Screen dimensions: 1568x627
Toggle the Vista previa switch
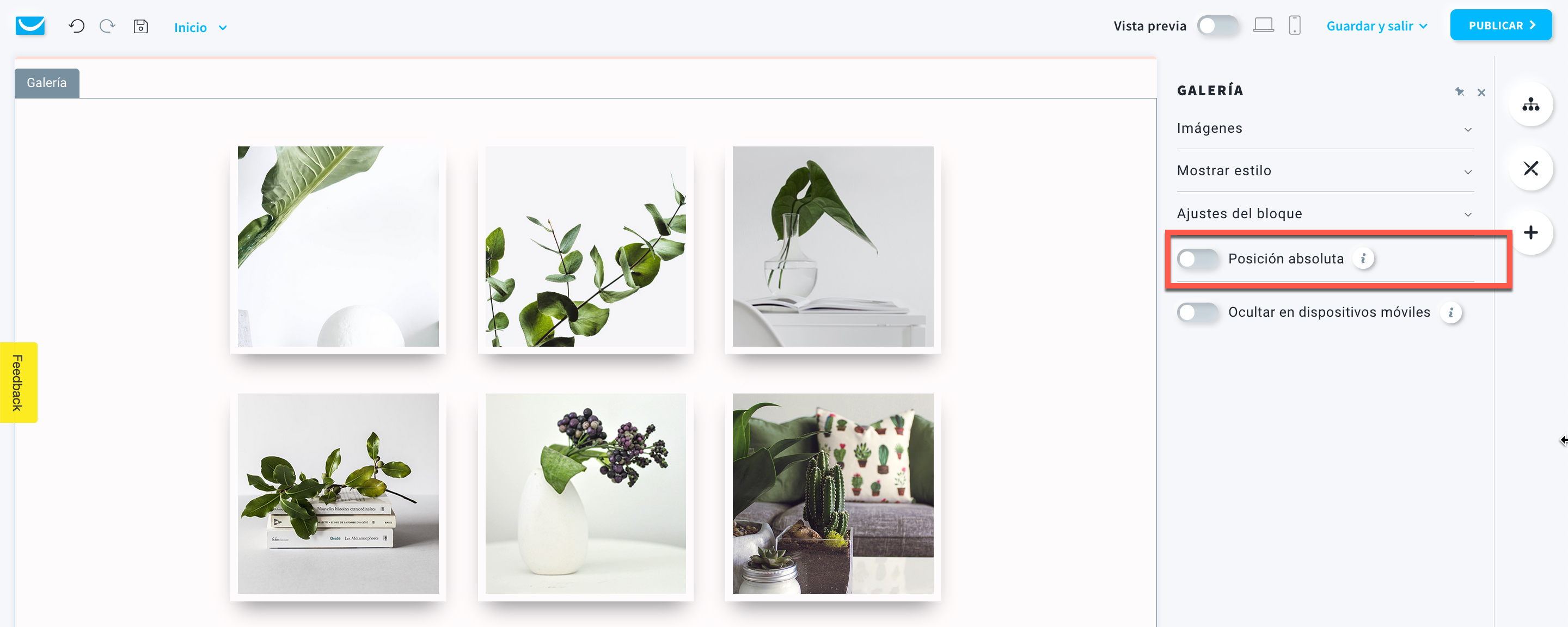1217,26
